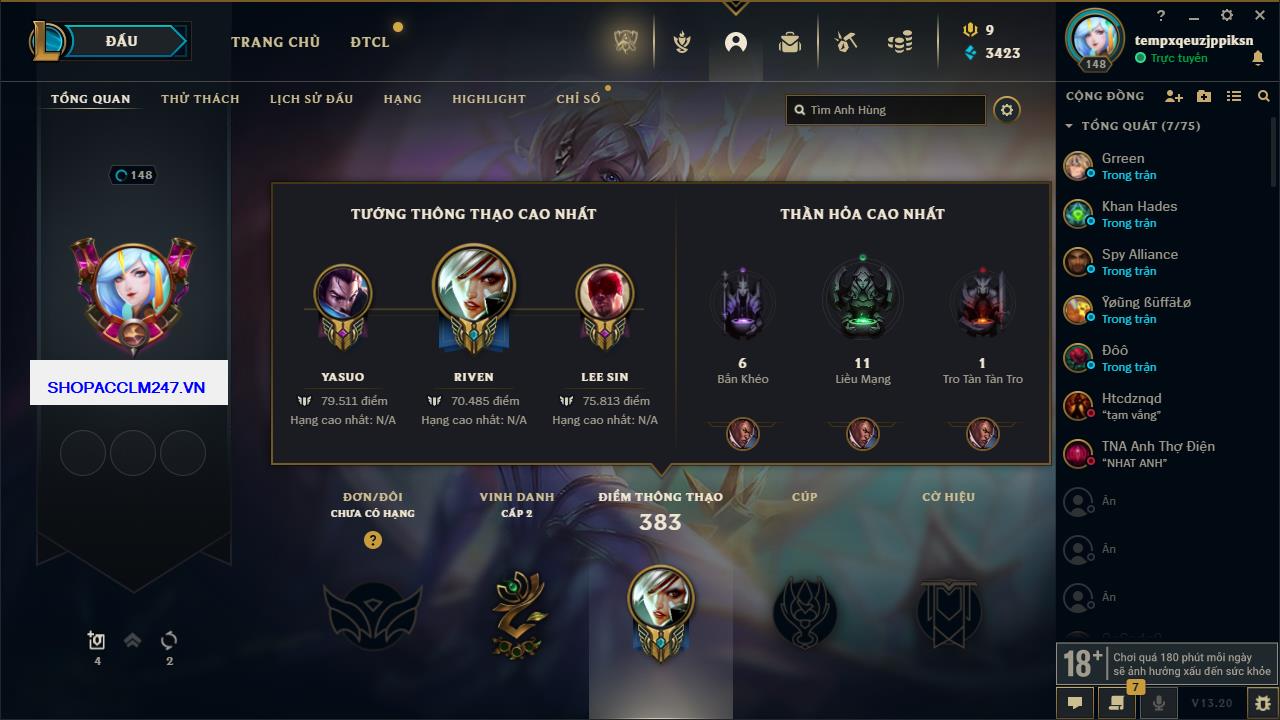This screenshot has width=1280, height=720.
Task: Open the chat bubble panel button
Action: click(1075, 703)
